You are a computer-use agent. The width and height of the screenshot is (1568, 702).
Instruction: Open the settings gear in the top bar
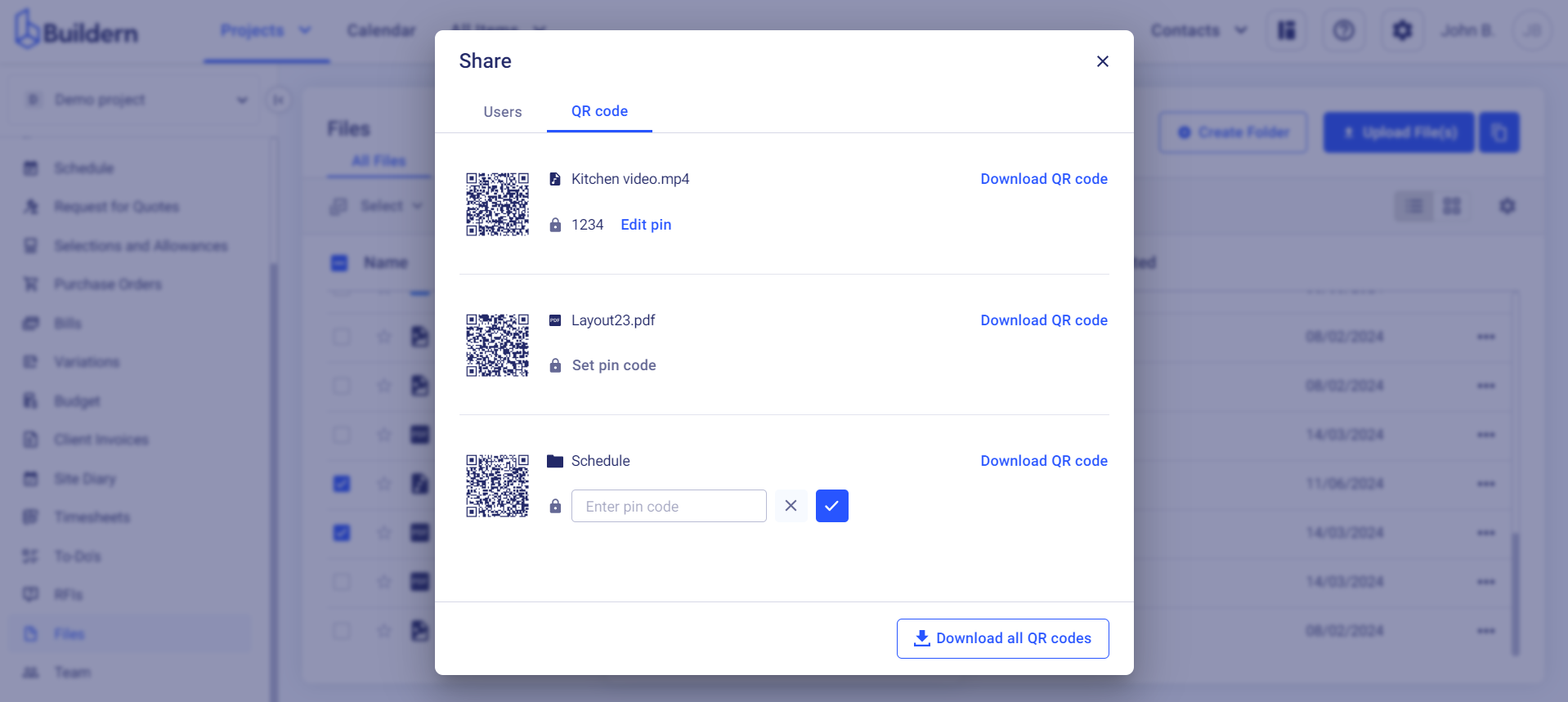point(1401,30)
